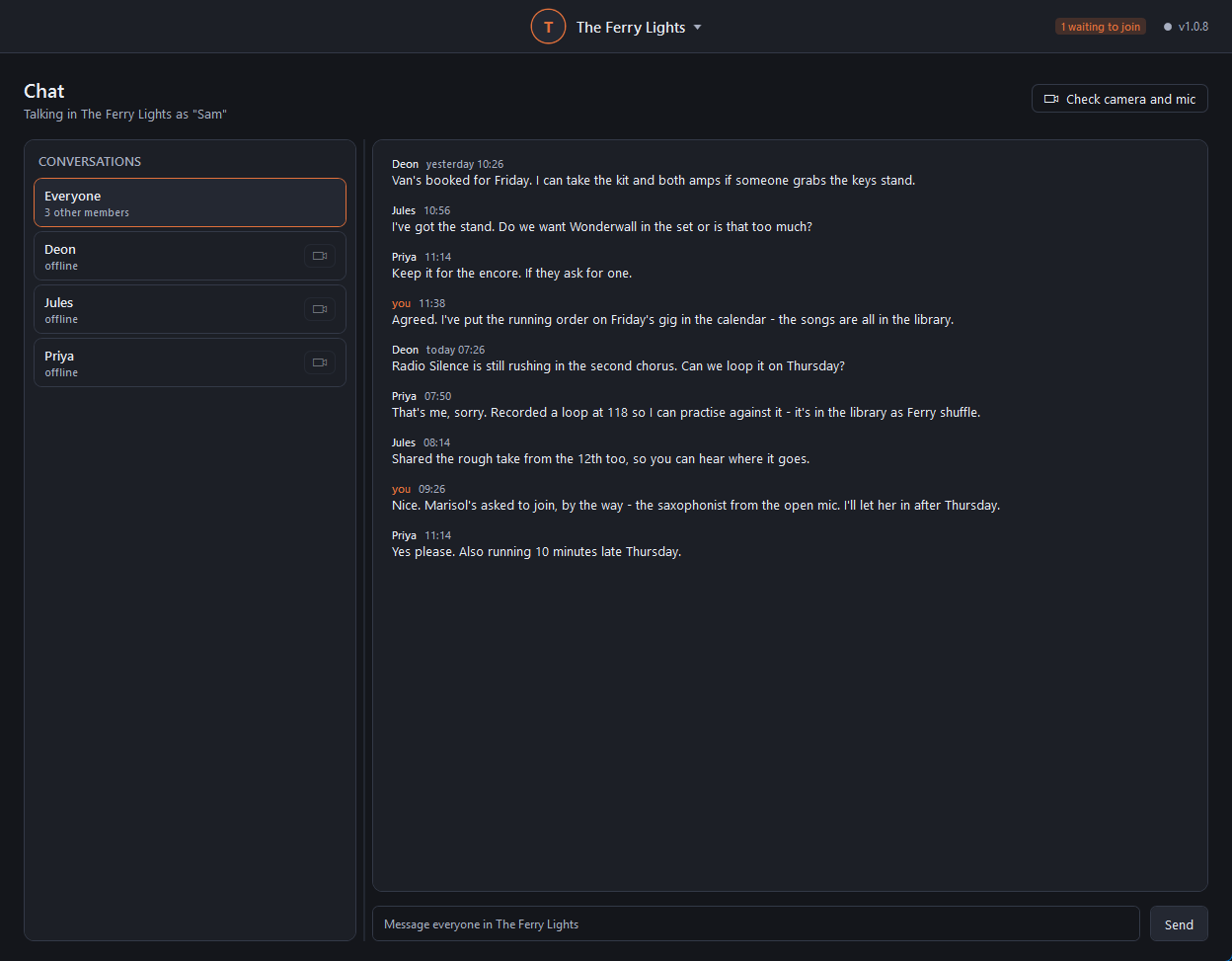Open Jules's conversation

click(190, 310)
